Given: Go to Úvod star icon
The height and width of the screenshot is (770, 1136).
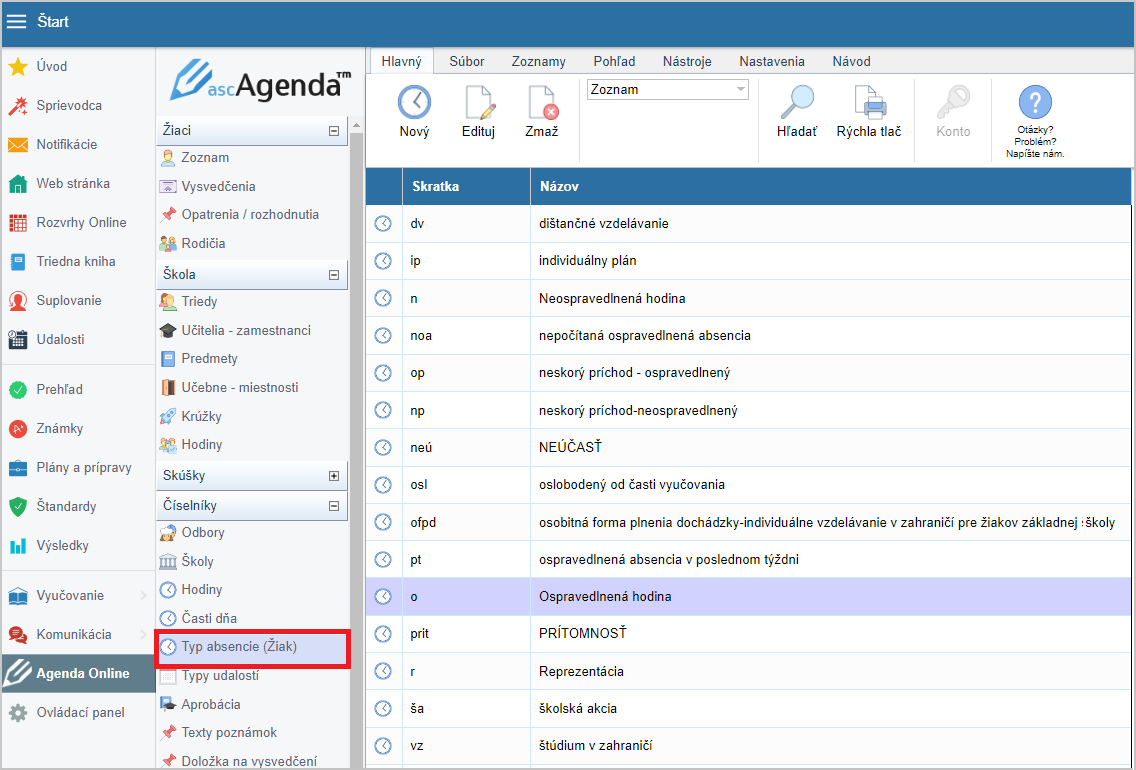Looking at the screenshot, I should (x=18, y=67).
